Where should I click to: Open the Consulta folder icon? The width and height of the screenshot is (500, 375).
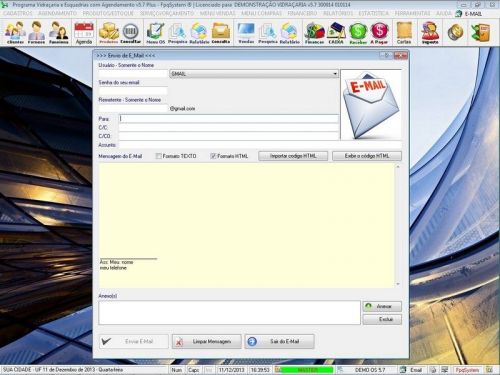[221, 33]
